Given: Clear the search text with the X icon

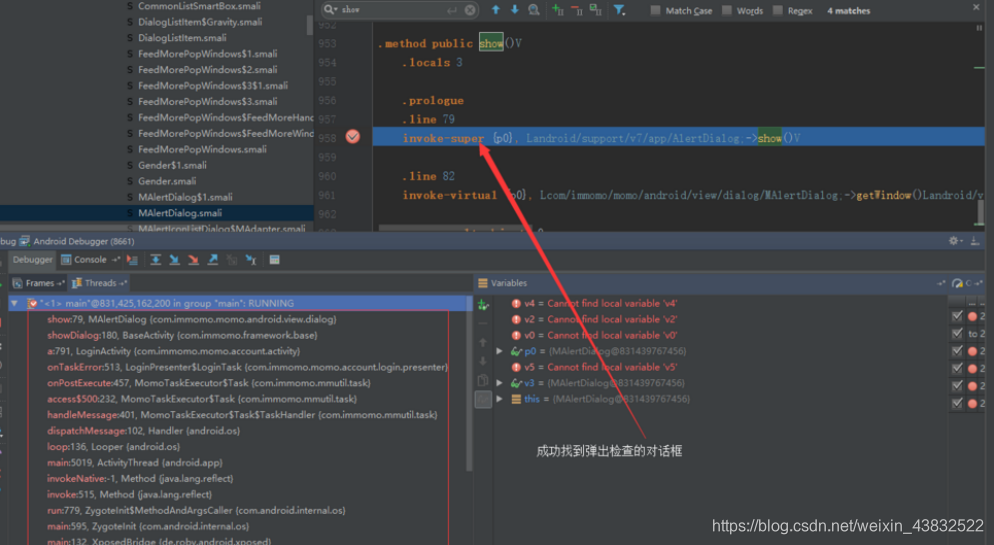Looking at the screenshot, I should 470,10.
